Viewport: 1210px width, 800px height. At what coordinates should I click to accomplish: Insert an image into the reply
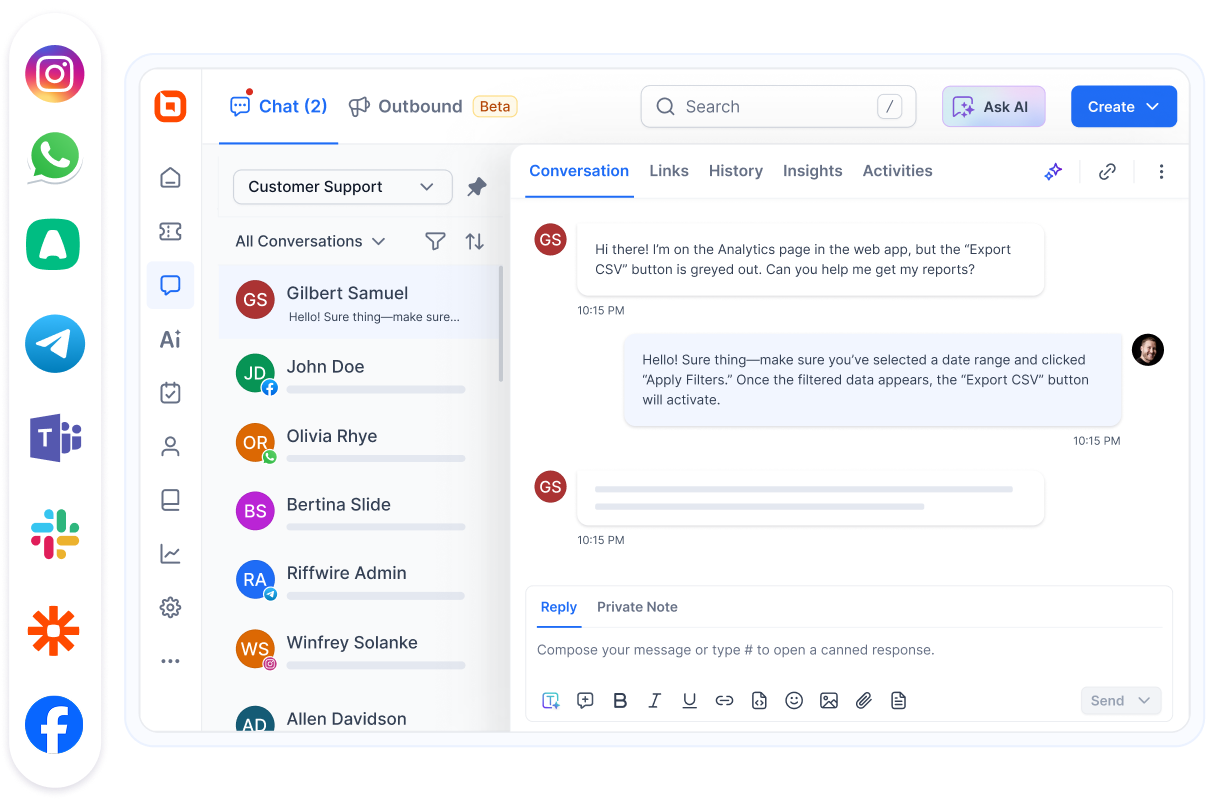pyautogui.click(x=829, y=701)
